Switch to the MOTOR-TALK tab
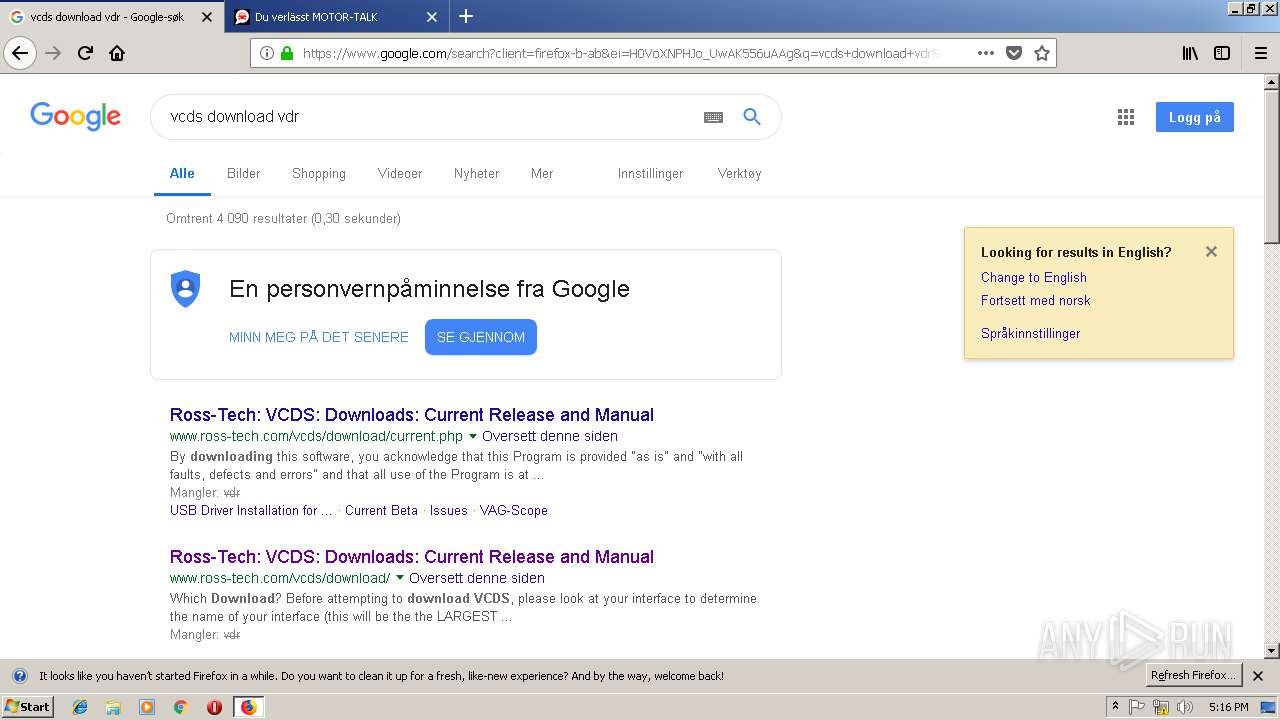This screenshot has height=720, width=1280. pyautogui.click(x=337, y=17)
